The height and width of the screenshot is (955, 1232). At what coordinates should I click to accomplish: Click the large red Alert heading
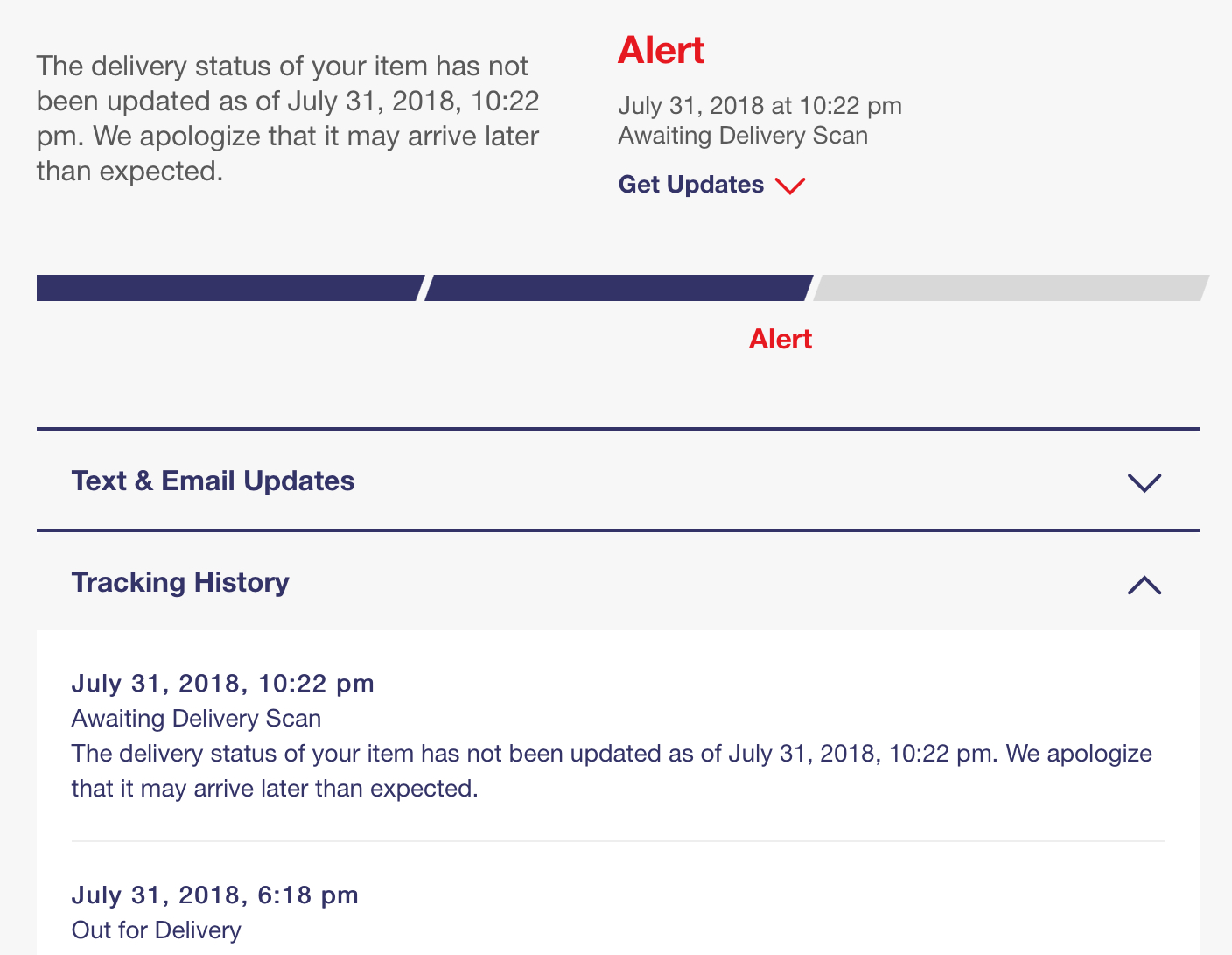coord(661,51)
